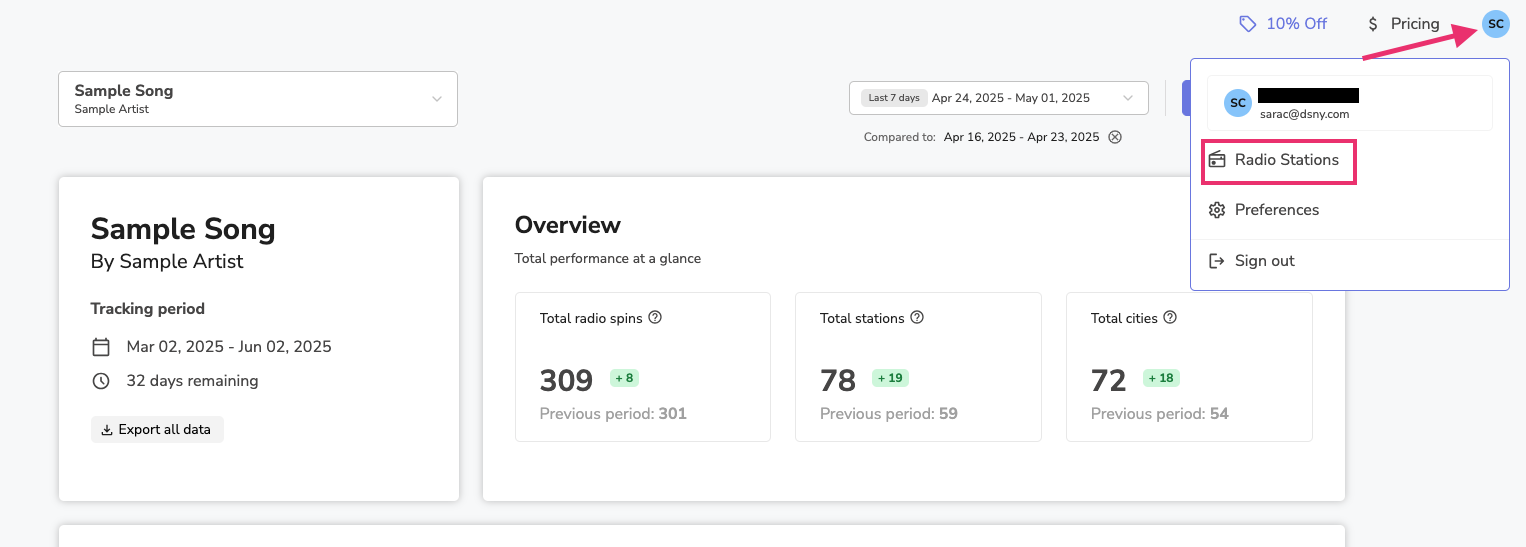Click the Sign out arrow icon
This screenshot has width=1526, height=547.
1217,261
